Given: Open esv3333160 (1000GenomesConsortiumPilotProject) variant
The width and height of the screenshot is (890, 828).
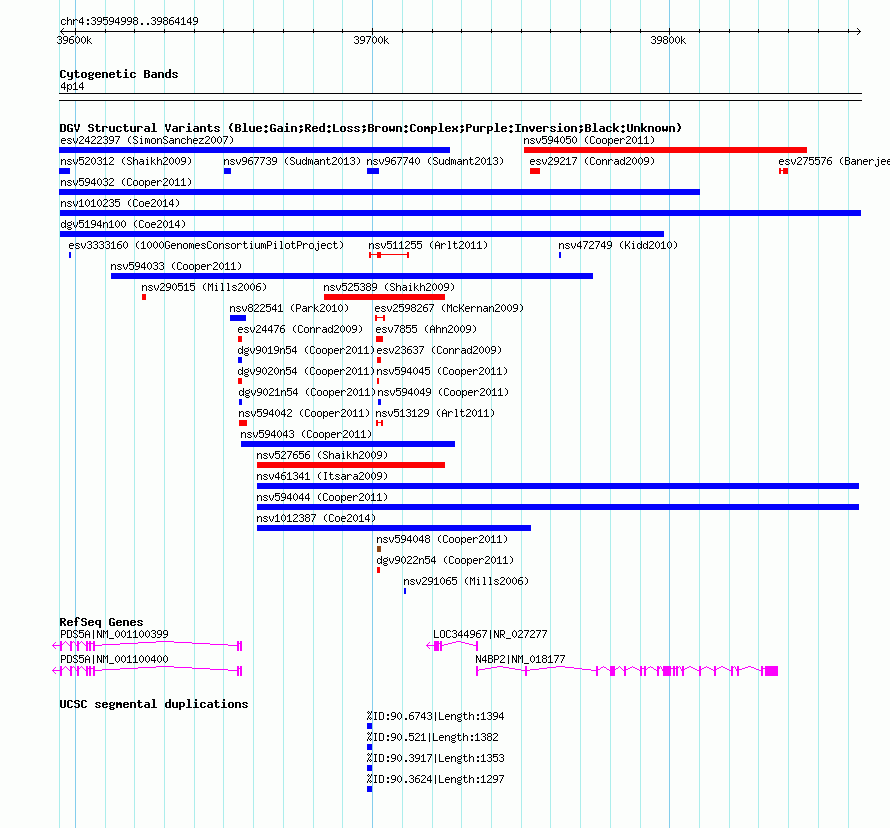Looking at the screenshot, I should point(206,245).
